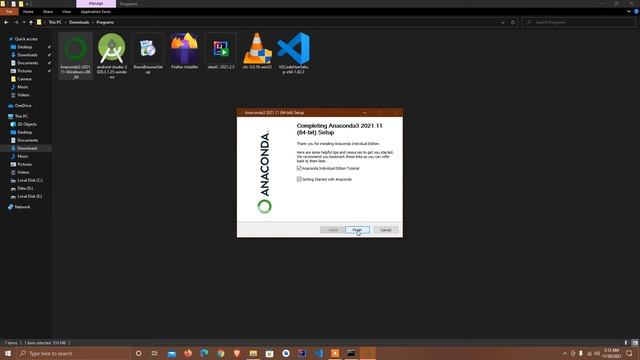
Task: Click Cancel in Anaconda Setup dialog
Action: [386, 230]
